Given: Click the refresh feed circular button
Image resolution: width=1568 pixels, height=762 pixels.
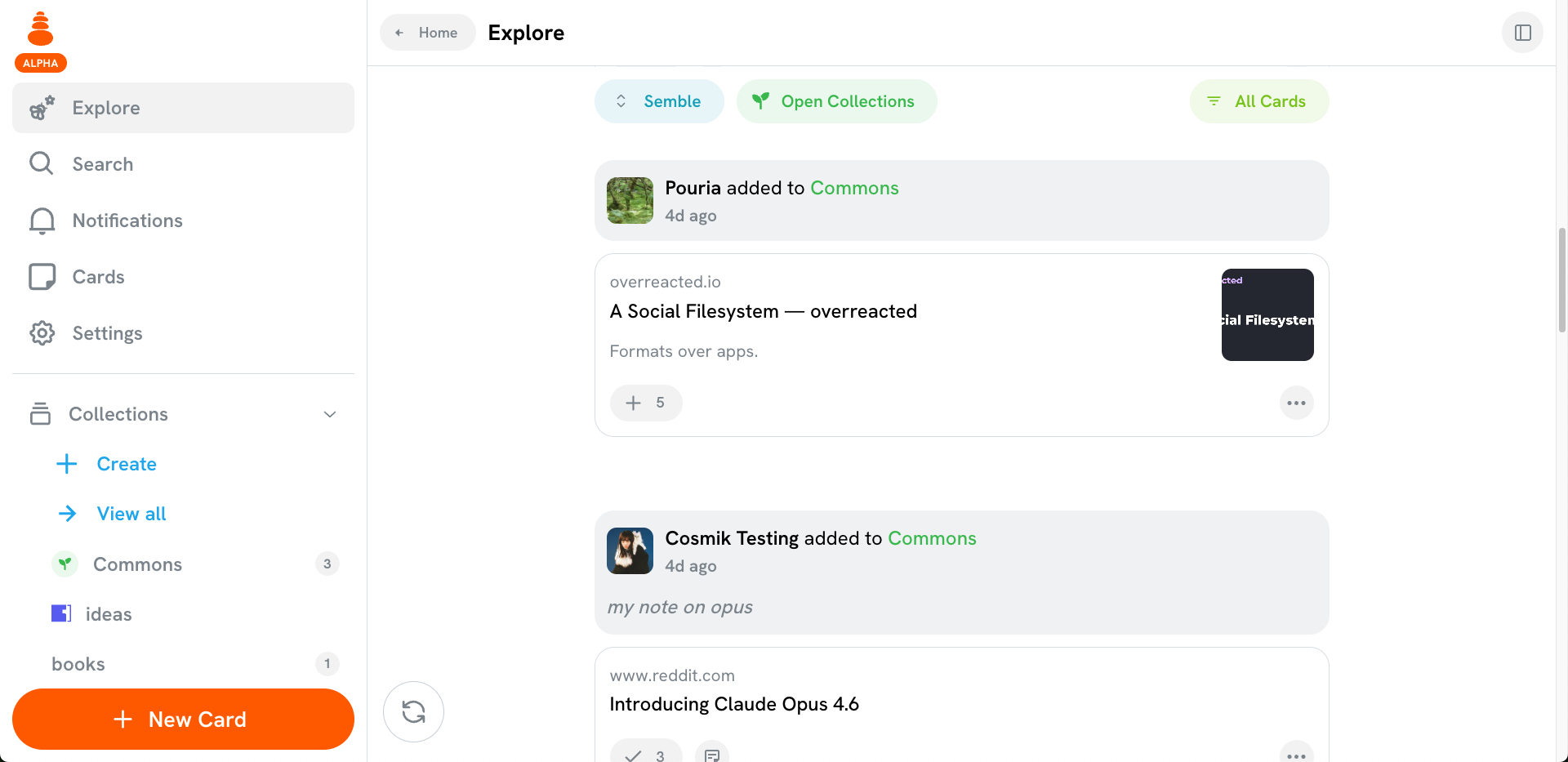Looking at the screenshot, I should tap(413, 711).
